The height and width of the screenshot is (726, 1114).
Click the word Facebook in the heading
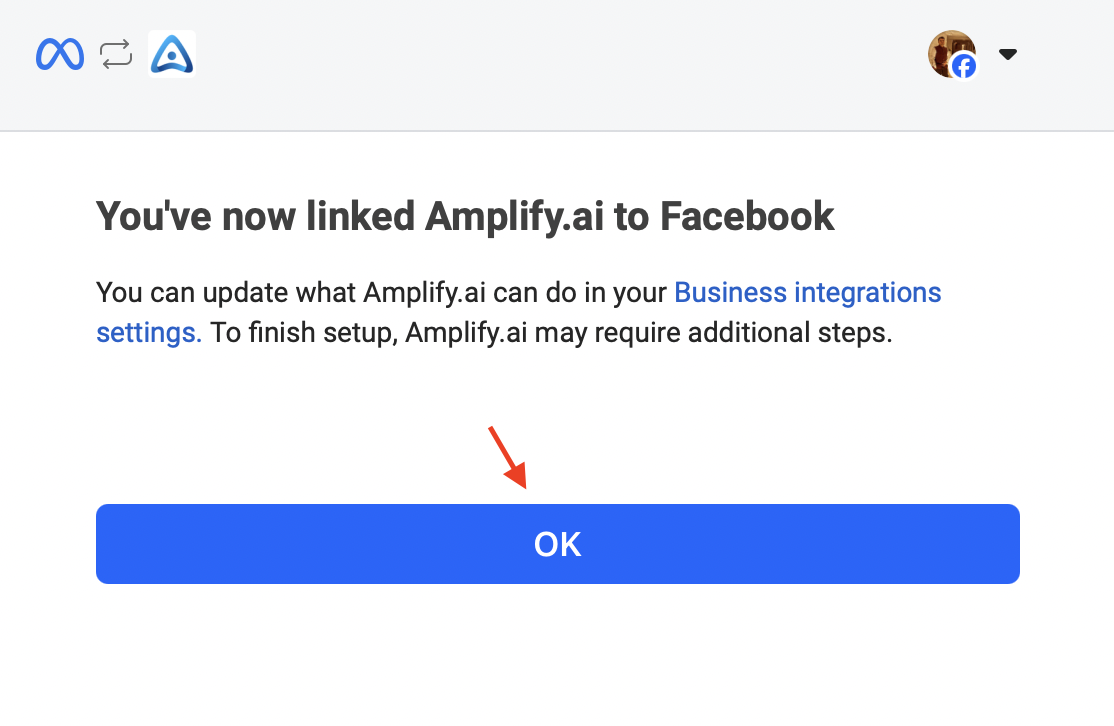pyautogui.click(x=747, y=216)
